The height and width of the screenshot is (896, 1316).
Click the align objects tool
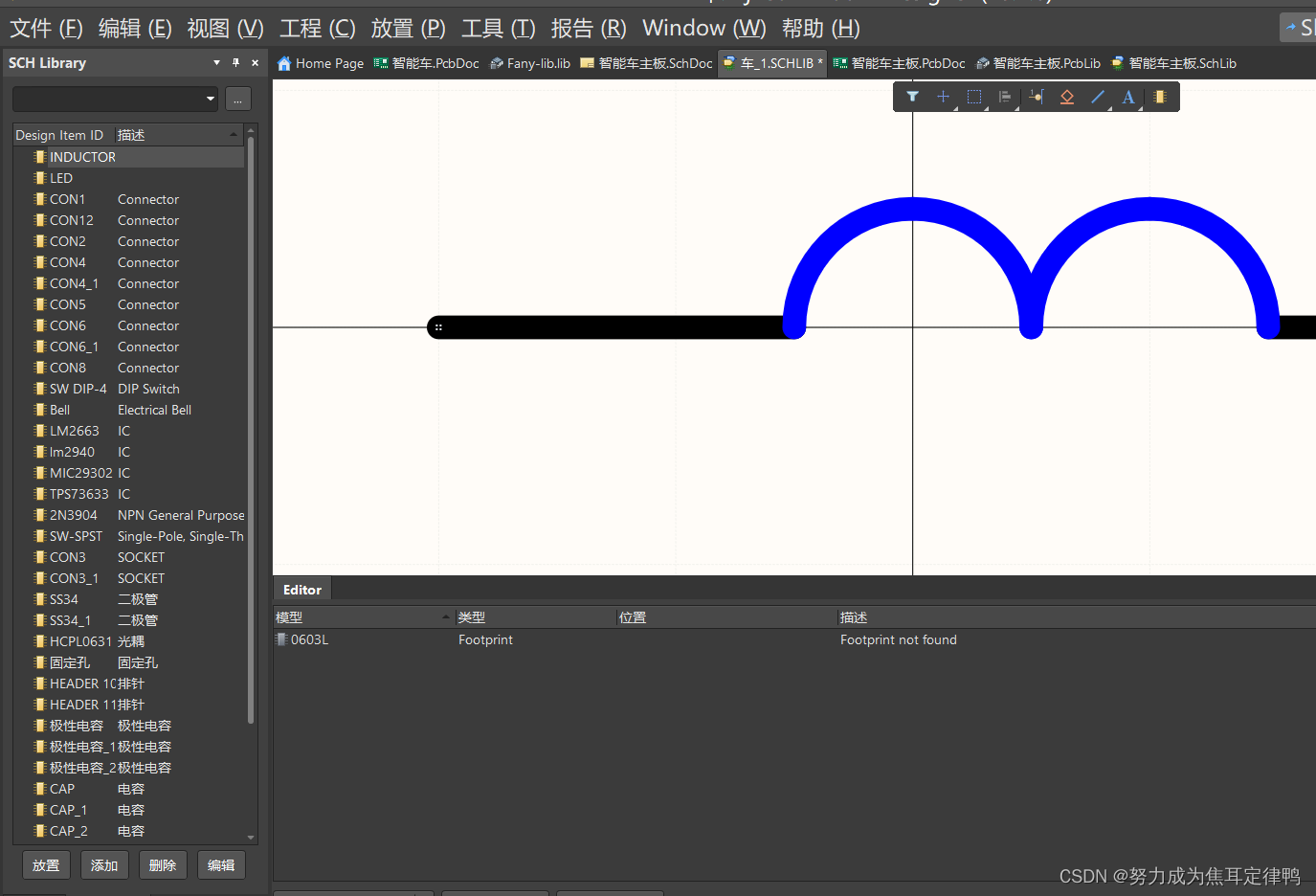coord(1005,97)
